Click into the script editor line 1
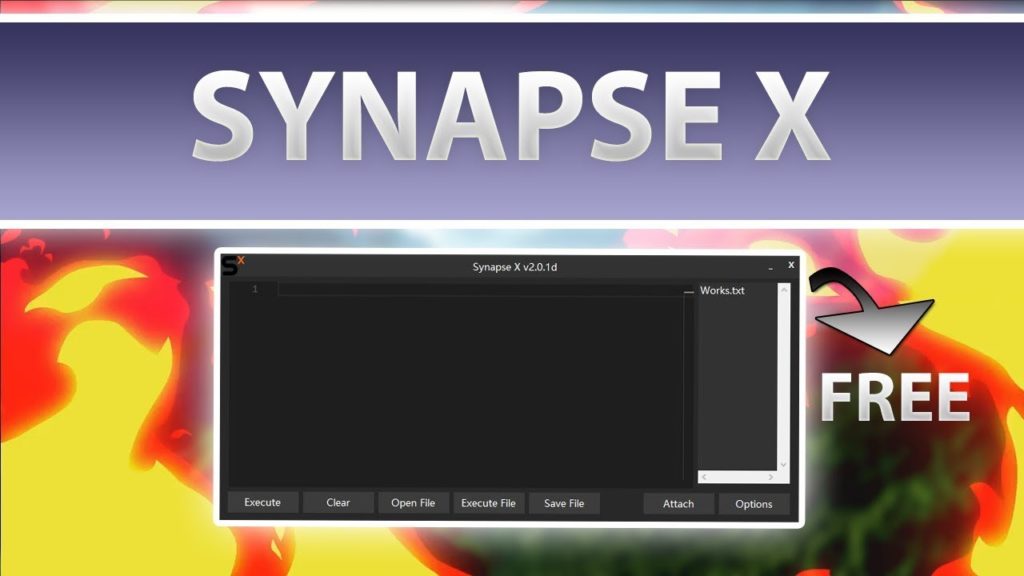The height and width of the screenshot is (576, 1024). [x=480, y=289]
